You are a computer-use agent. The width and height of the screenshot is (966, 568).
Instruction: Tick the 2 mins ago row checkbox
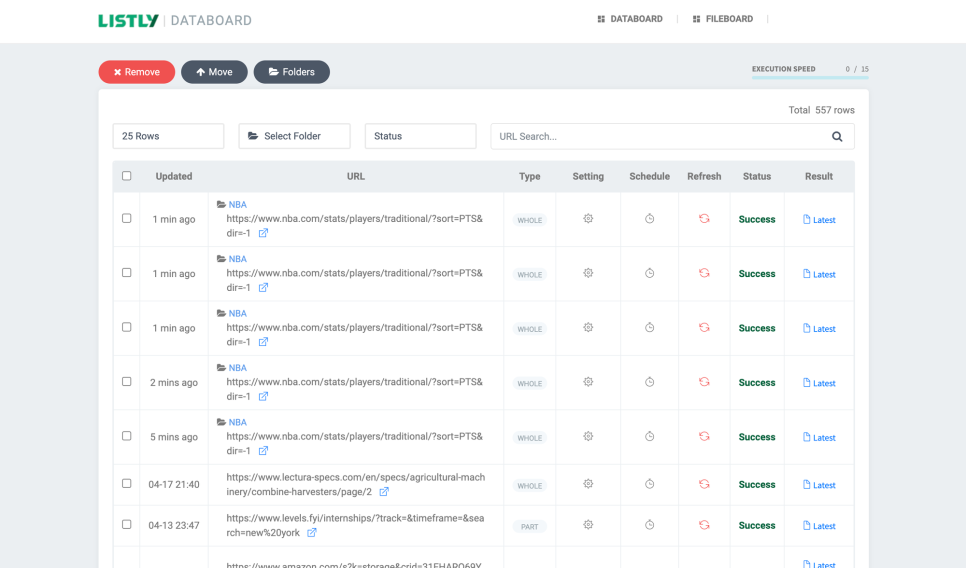[126, 381]
